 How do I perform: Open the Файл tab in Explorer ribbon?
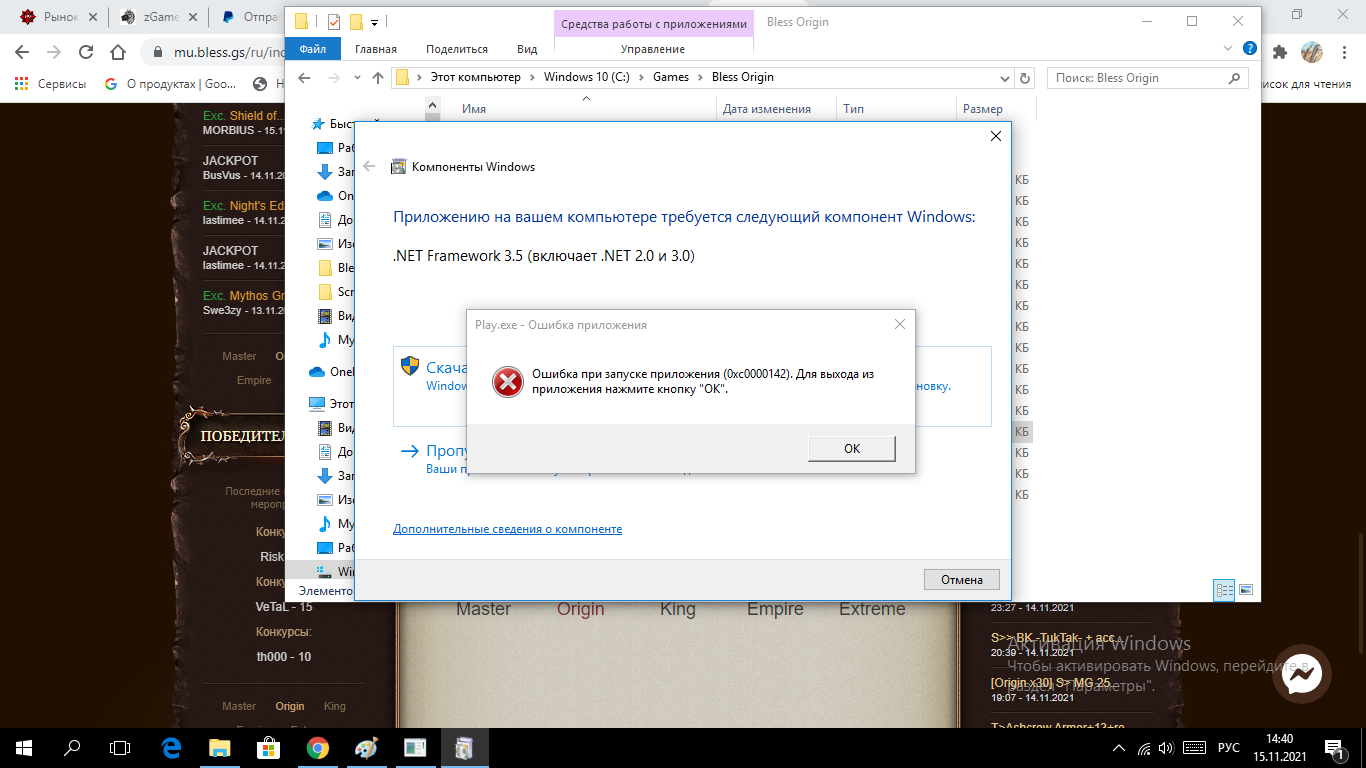[313, 49]
